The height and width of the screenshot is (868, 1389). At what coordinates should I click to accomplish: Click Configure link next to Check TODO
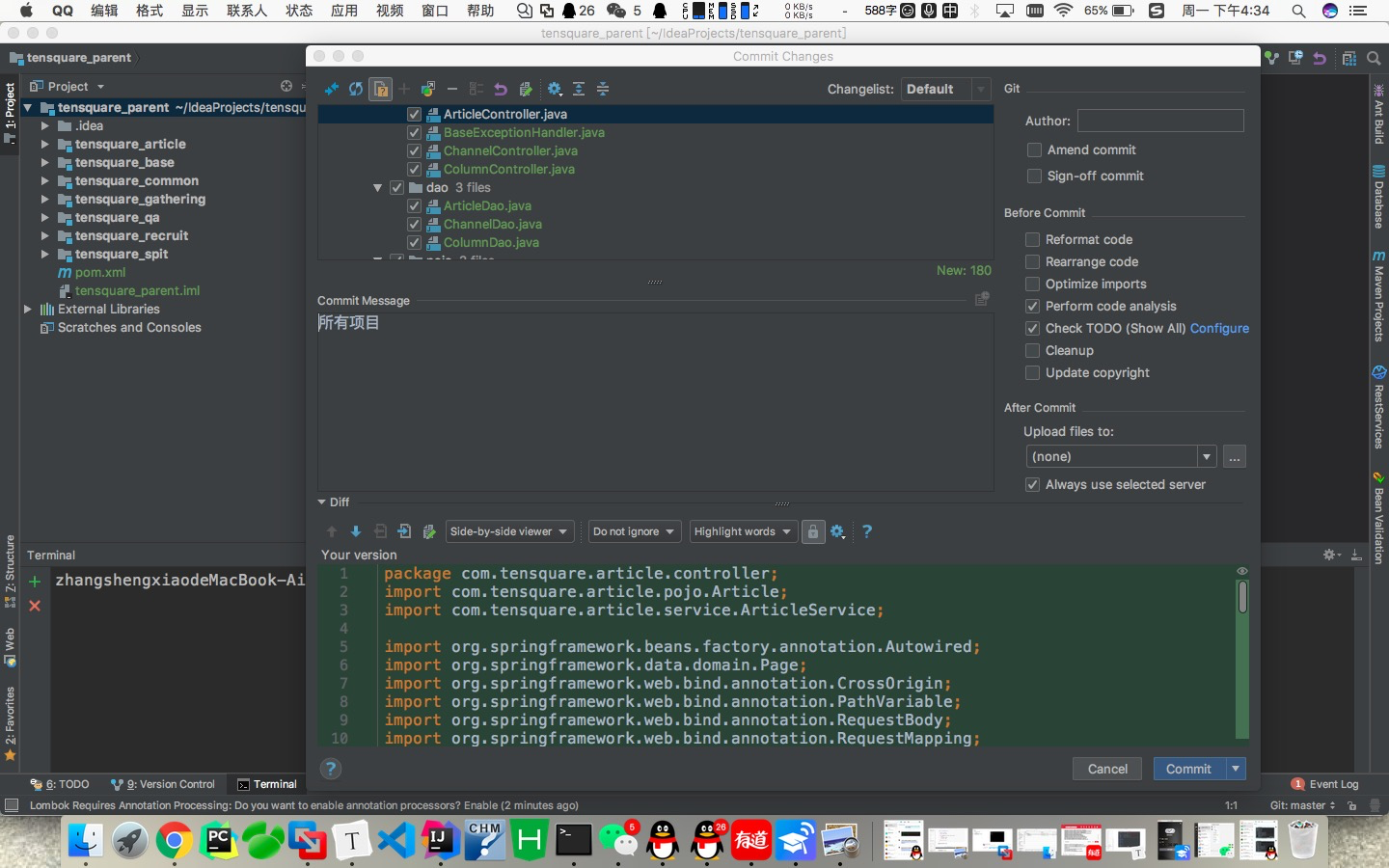[x=1219, y=328]
